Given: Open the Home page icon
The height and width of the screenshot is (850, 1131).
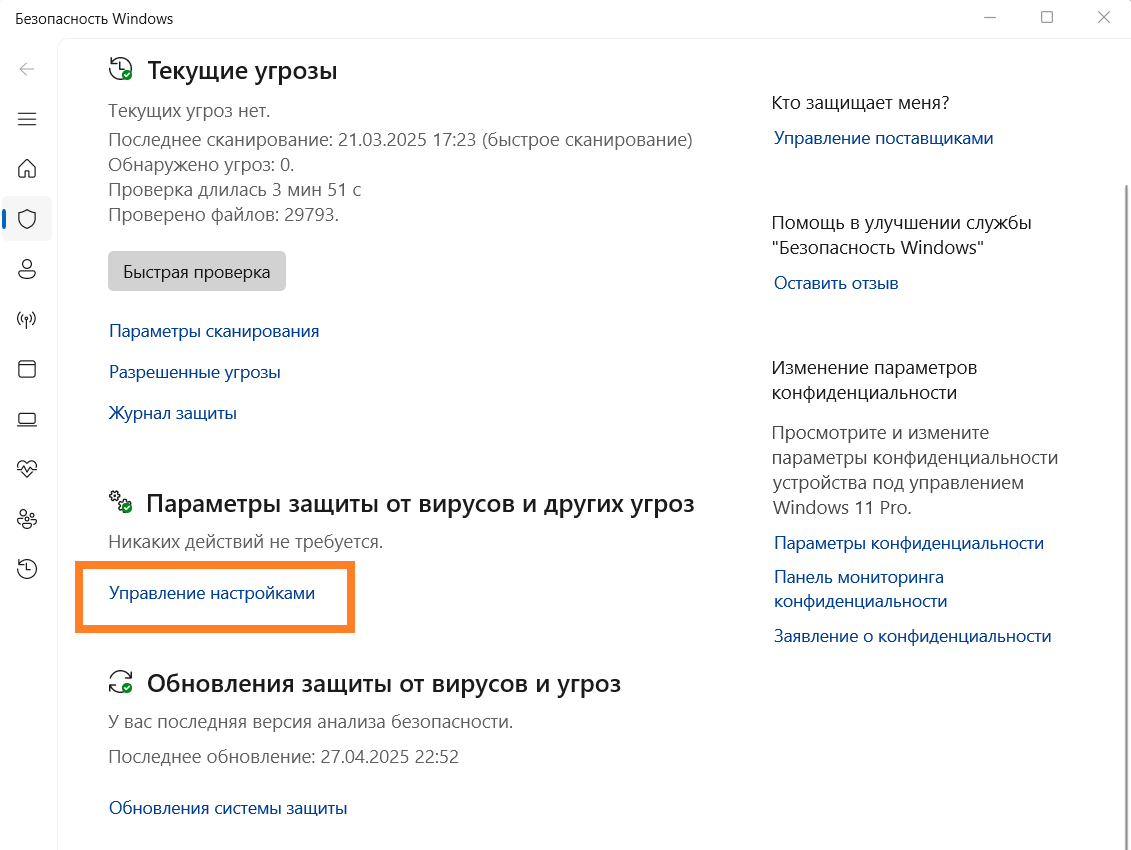Looking at the screenshot, I should pos(27,169).
